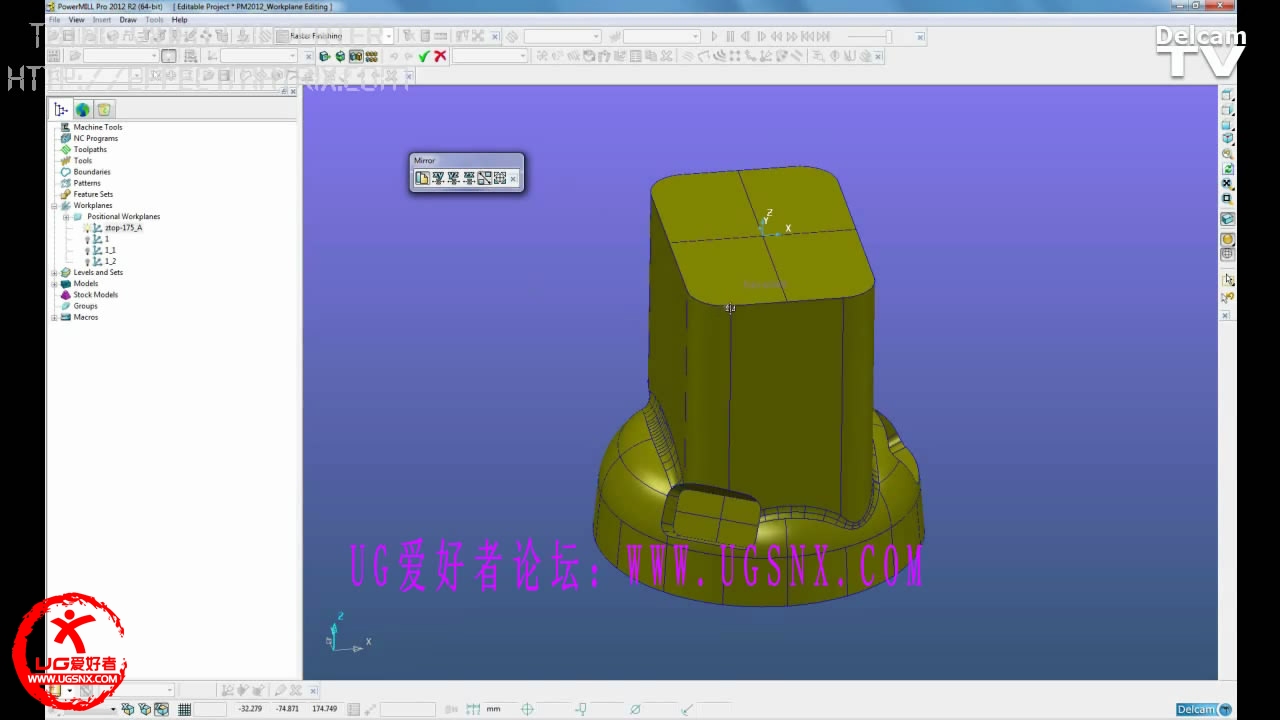
Task: Play the toolpath simulation
Action: tap(714, 36)
